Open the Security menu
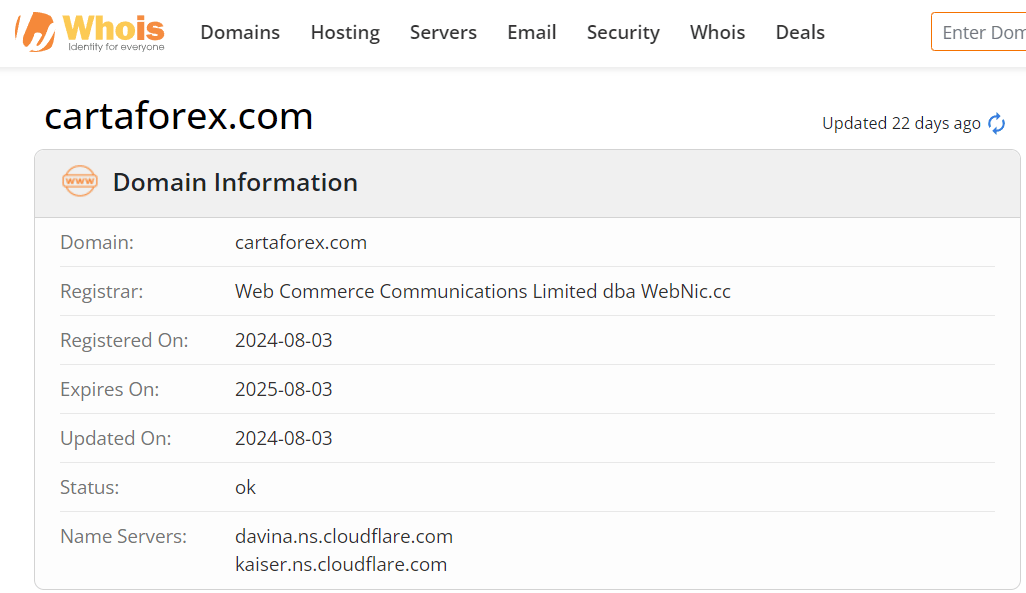Viewport: 1026px width, 593px height. coord(623,32)
